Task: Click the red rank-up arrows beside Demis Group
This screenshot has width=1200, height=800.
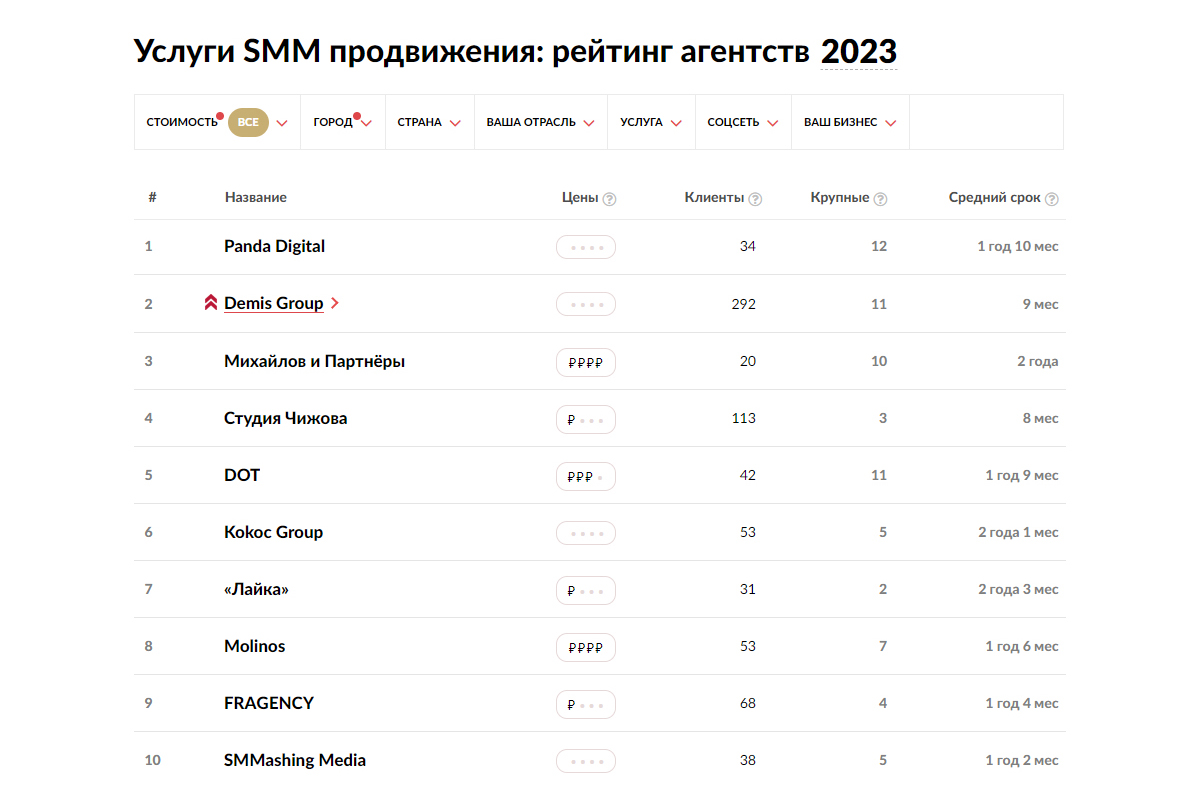Action: click(210, 302)
